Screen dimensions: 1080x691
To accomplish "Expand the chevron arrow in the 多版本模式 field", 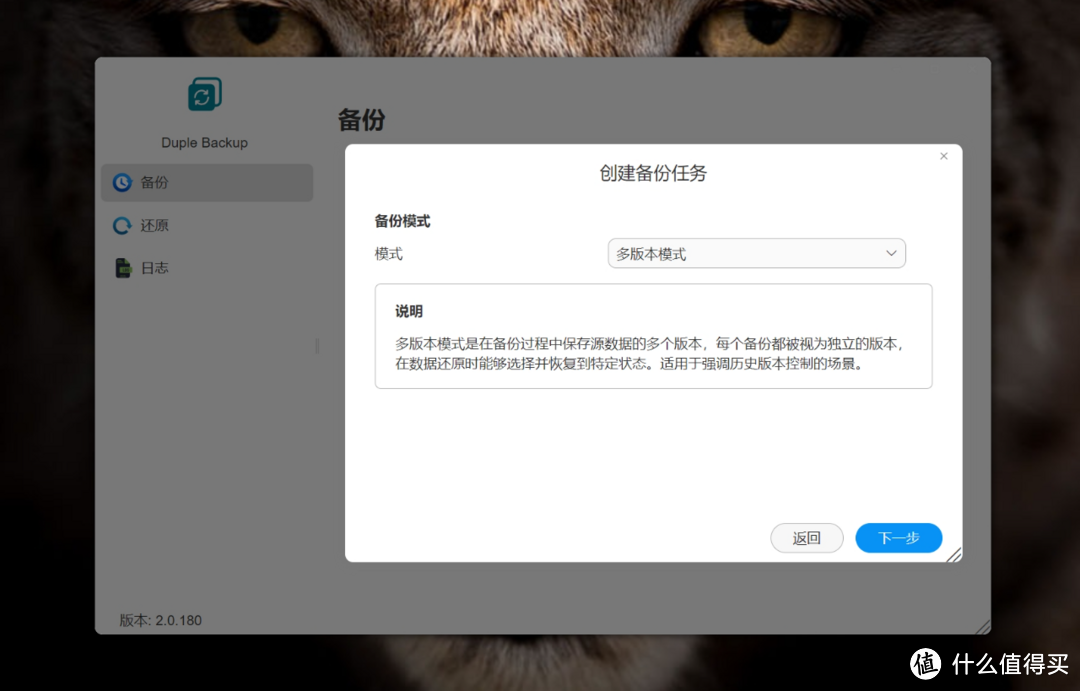I will [x=891, y=254].
